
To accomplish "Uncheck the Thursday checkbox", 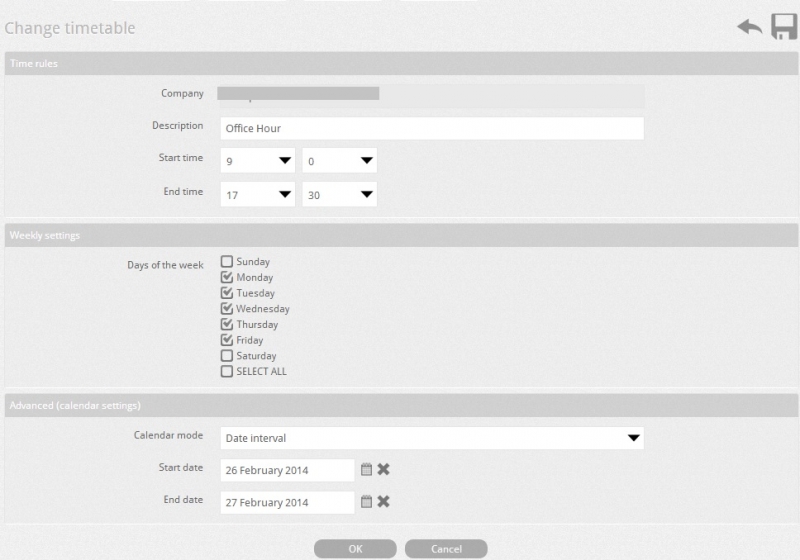I will pos(227,324).
